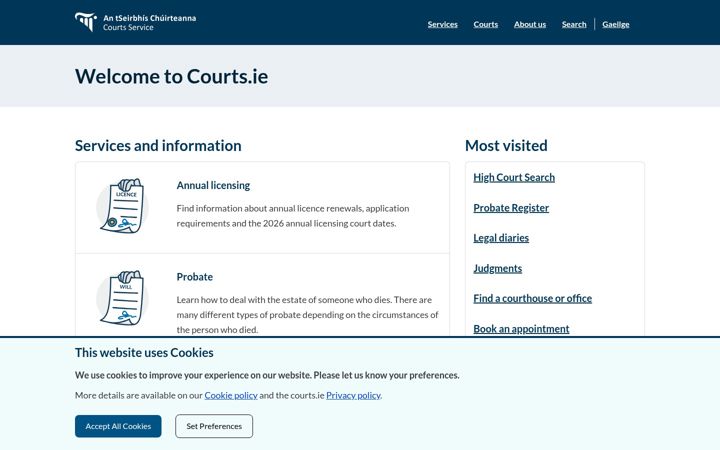This screenshot has height=450, width=720.
Task: Click the Set Preferences button
Action: (214, 426)
